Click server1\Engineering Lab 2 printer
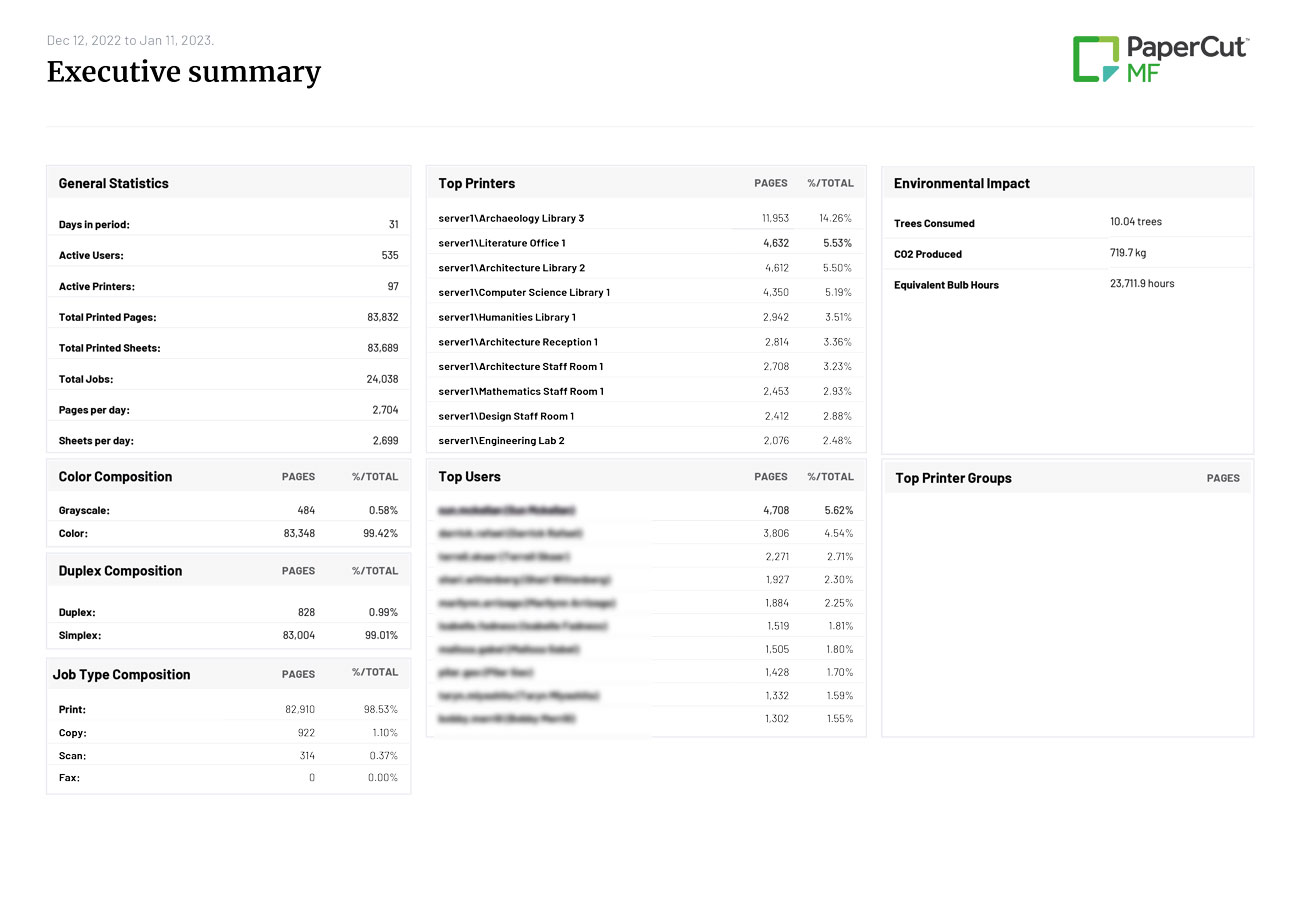 point(501,441)
